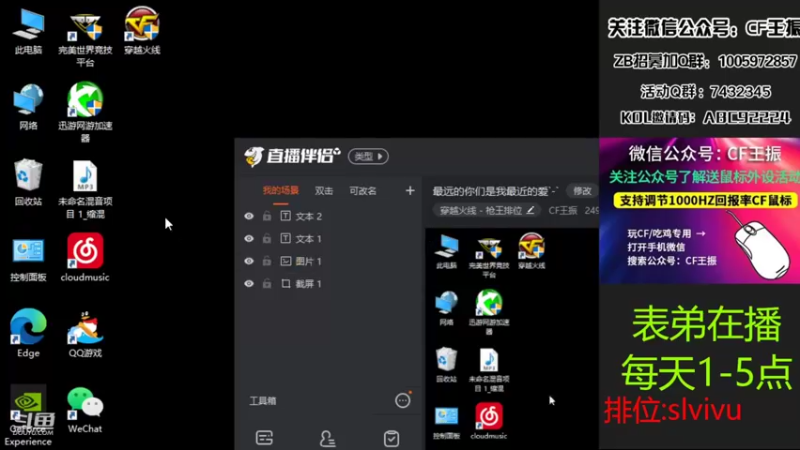Lock the 文本 2 layer
This screenshot has width=800, height=450.
(267, 216)
